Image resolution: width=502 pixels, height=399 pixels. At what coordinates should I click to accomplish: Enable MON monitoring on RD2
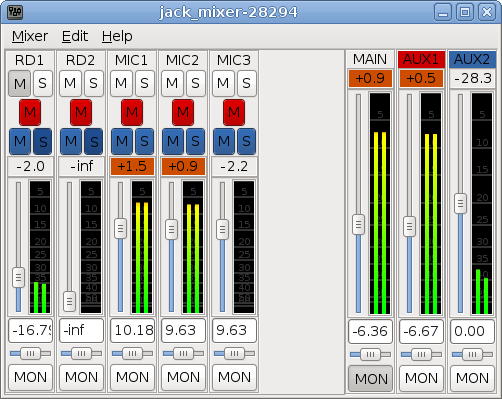tap(81, 377)
